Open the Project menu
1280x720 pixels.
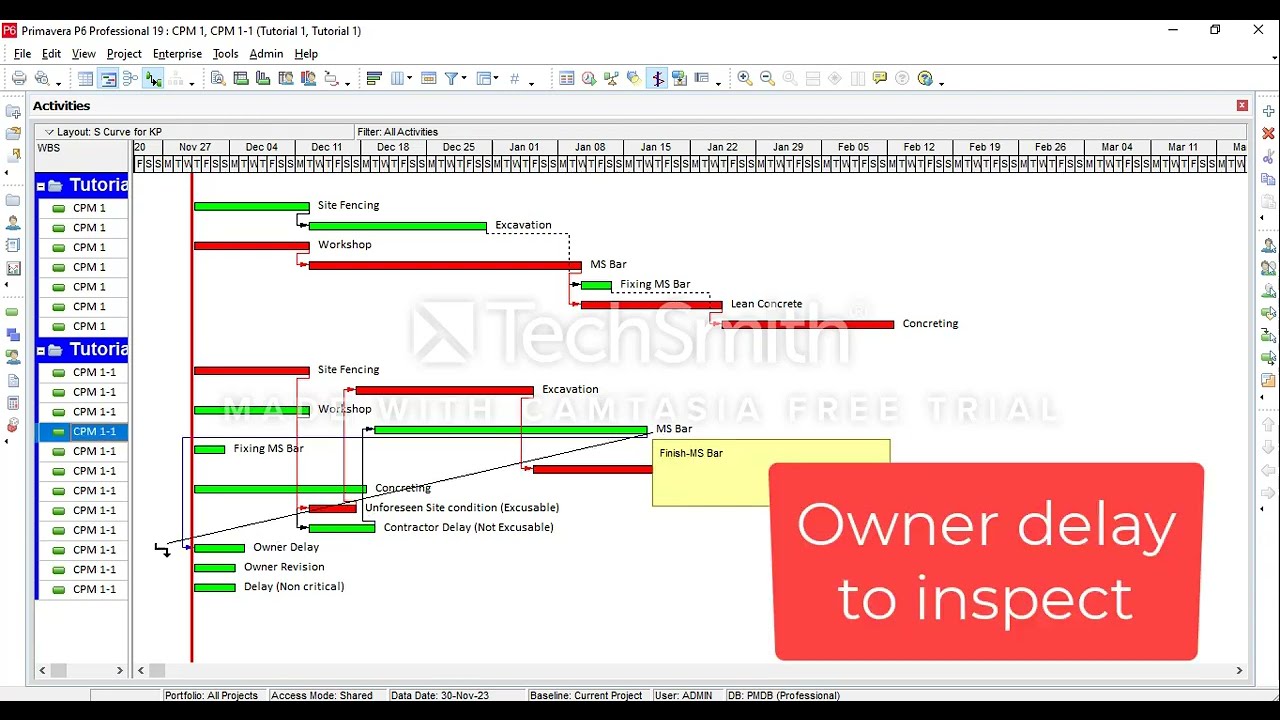[124, 54]
